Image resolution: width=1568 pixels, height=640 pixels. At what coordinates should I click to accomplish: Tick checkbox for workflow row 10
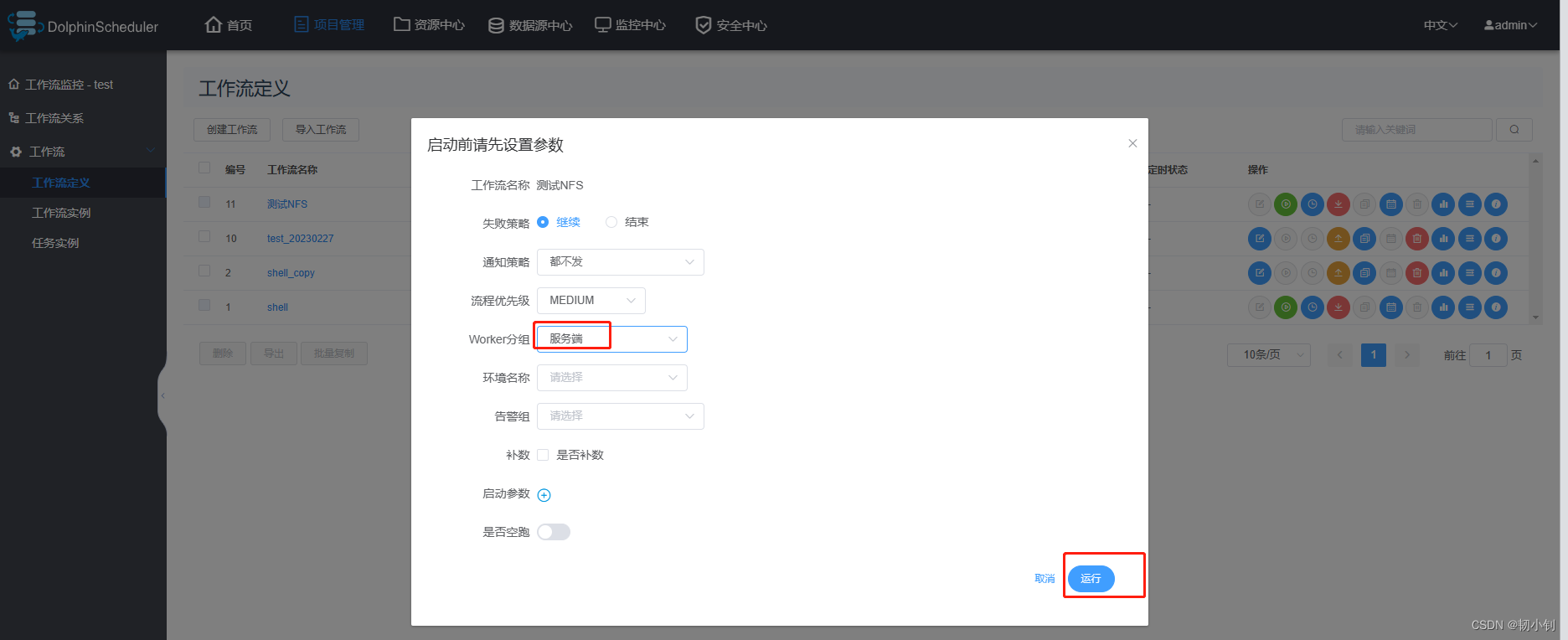(204, 236)
